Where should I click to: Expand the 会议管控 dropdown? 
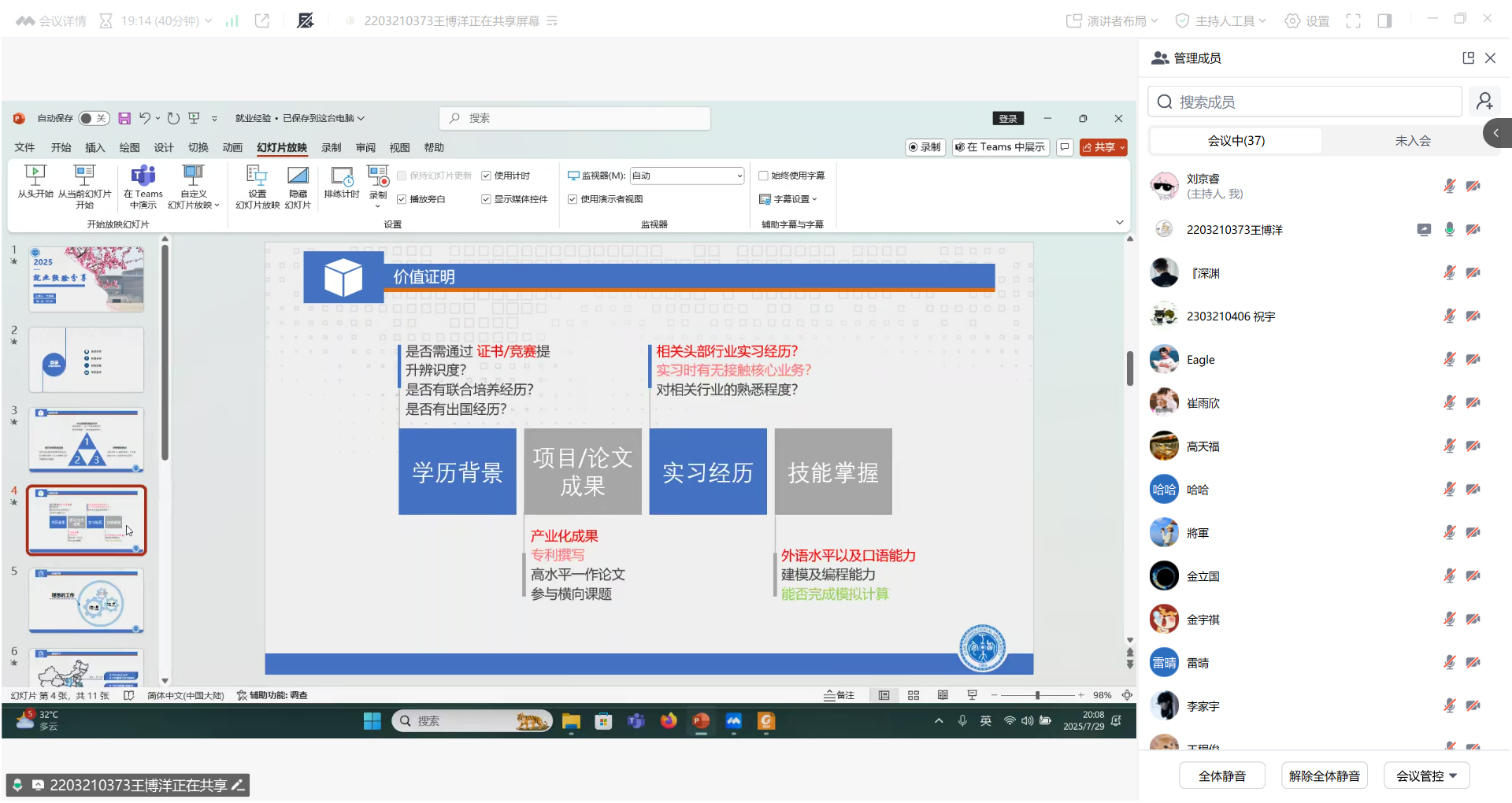tap(1426, 775)
